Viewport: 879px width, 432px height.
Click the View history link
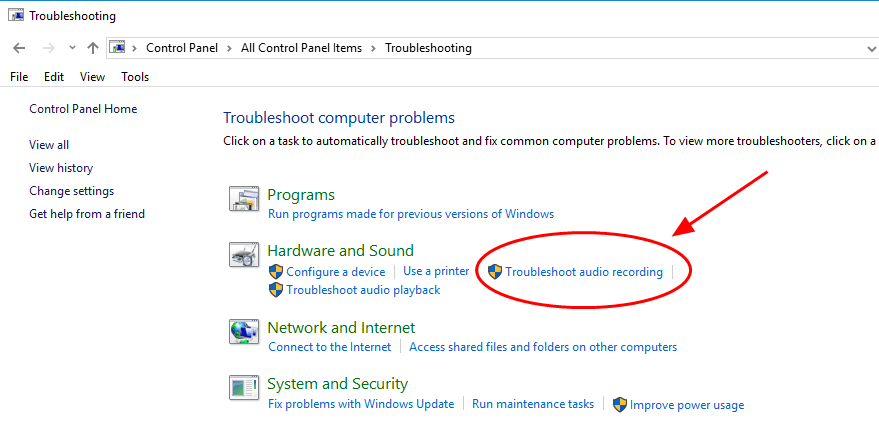[x=61, y=168]
